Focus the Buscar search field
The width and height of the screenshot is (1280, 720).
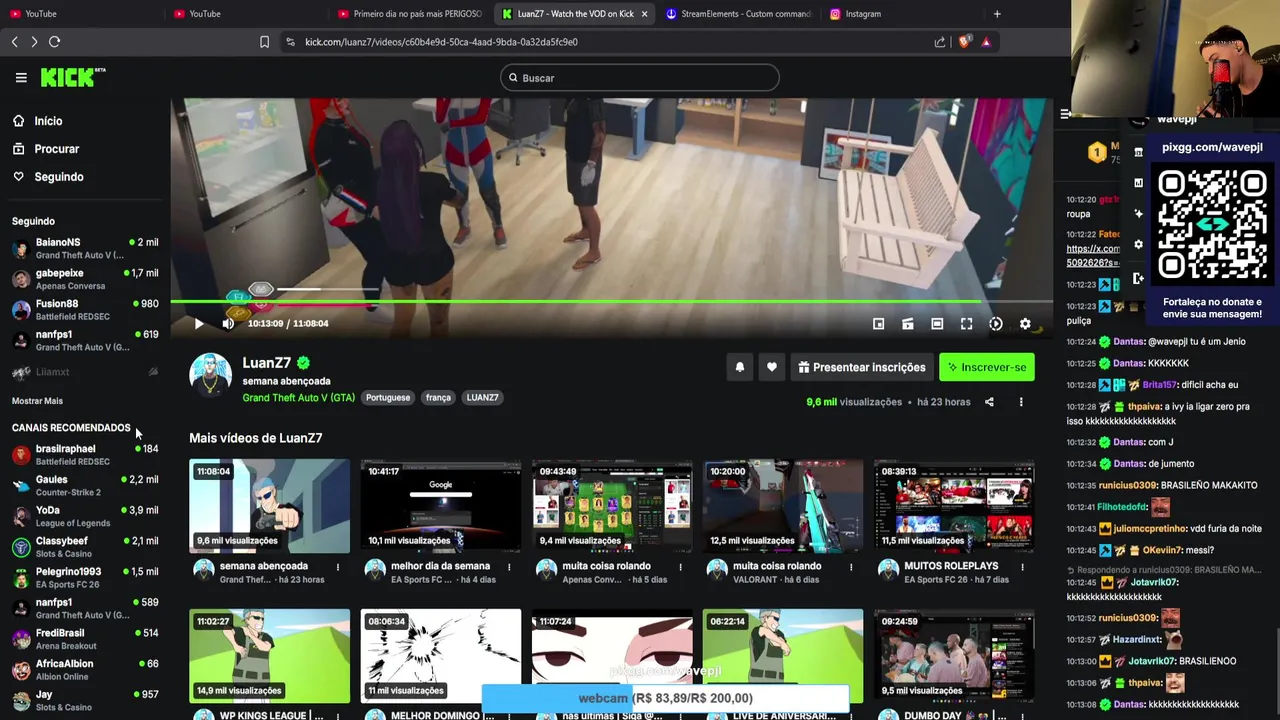pyautogui.click(x=640, y=78)
